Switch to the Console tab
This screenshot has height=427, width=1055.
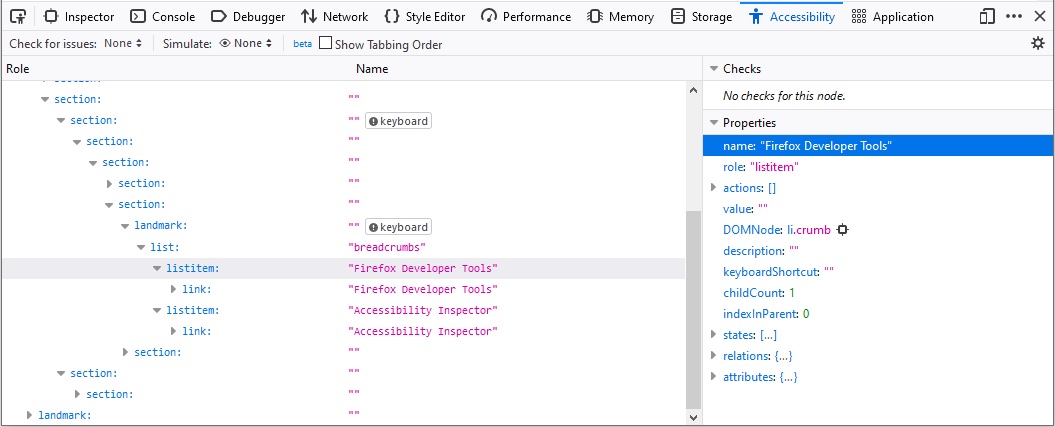coord(163,17)
